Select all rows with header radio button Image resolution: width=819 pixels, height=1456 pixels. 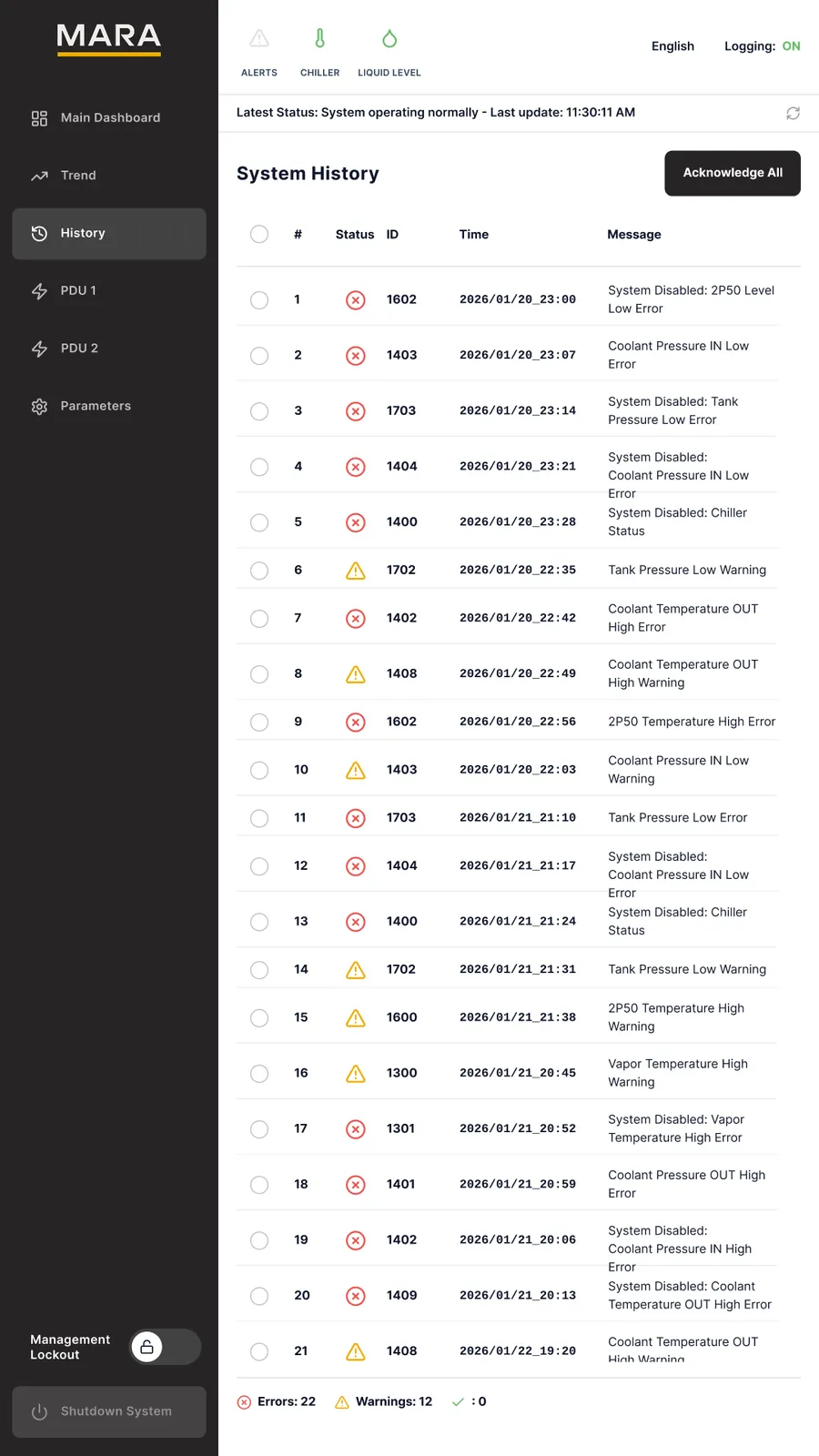[259, 234]
